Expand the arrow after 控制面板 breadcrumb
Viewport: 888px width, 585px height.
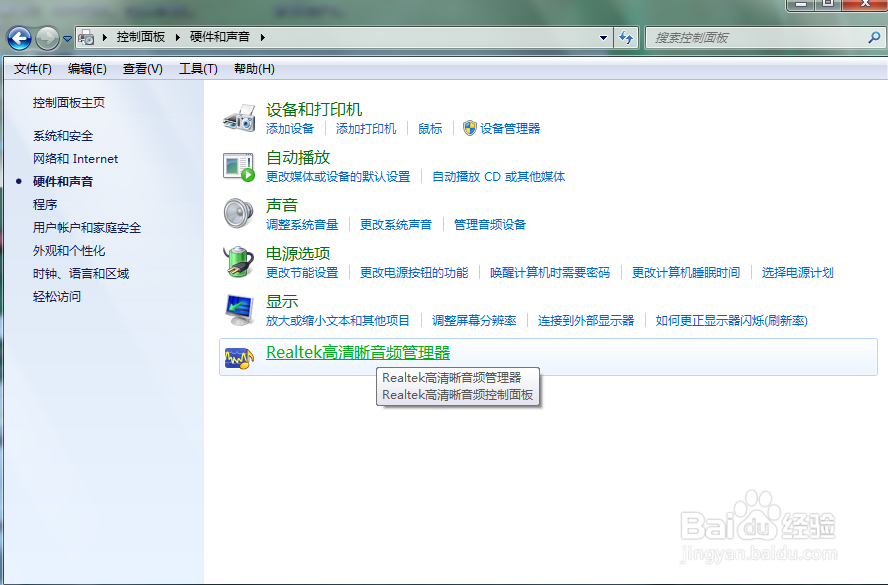click(177, 37)
